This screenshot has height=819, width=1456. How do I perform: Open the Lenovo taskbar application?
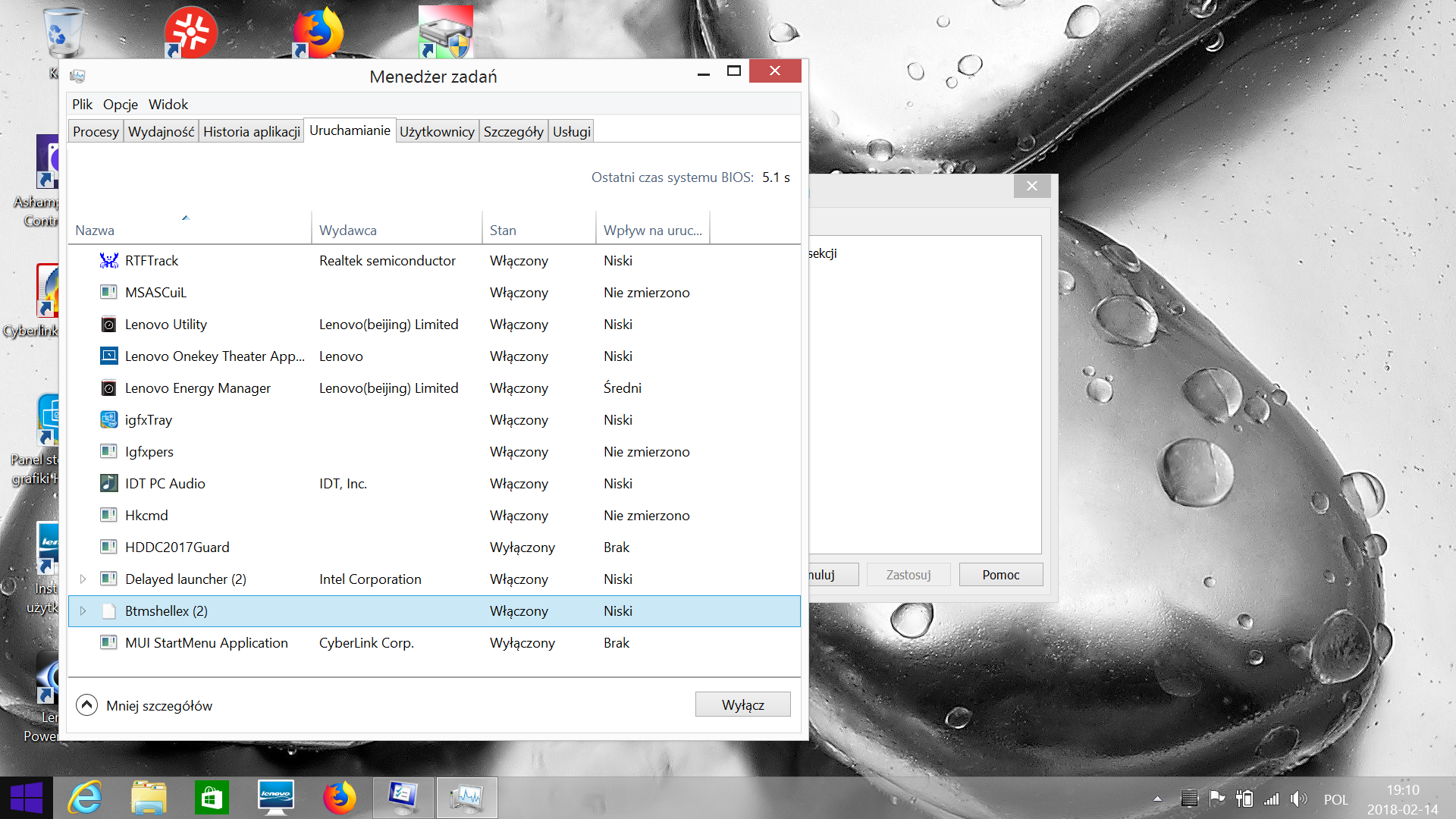[x=275, y=798]
